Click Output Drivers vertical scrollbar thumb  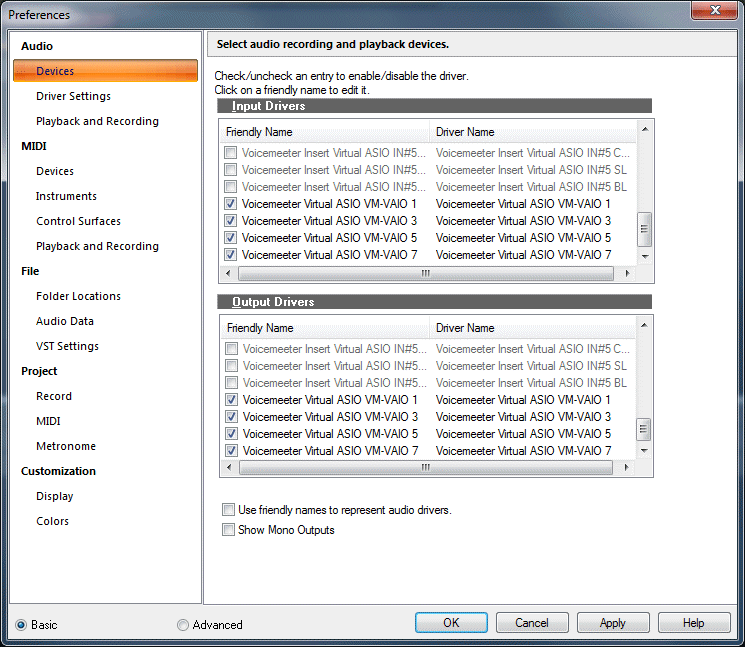(x=643, y=429)
